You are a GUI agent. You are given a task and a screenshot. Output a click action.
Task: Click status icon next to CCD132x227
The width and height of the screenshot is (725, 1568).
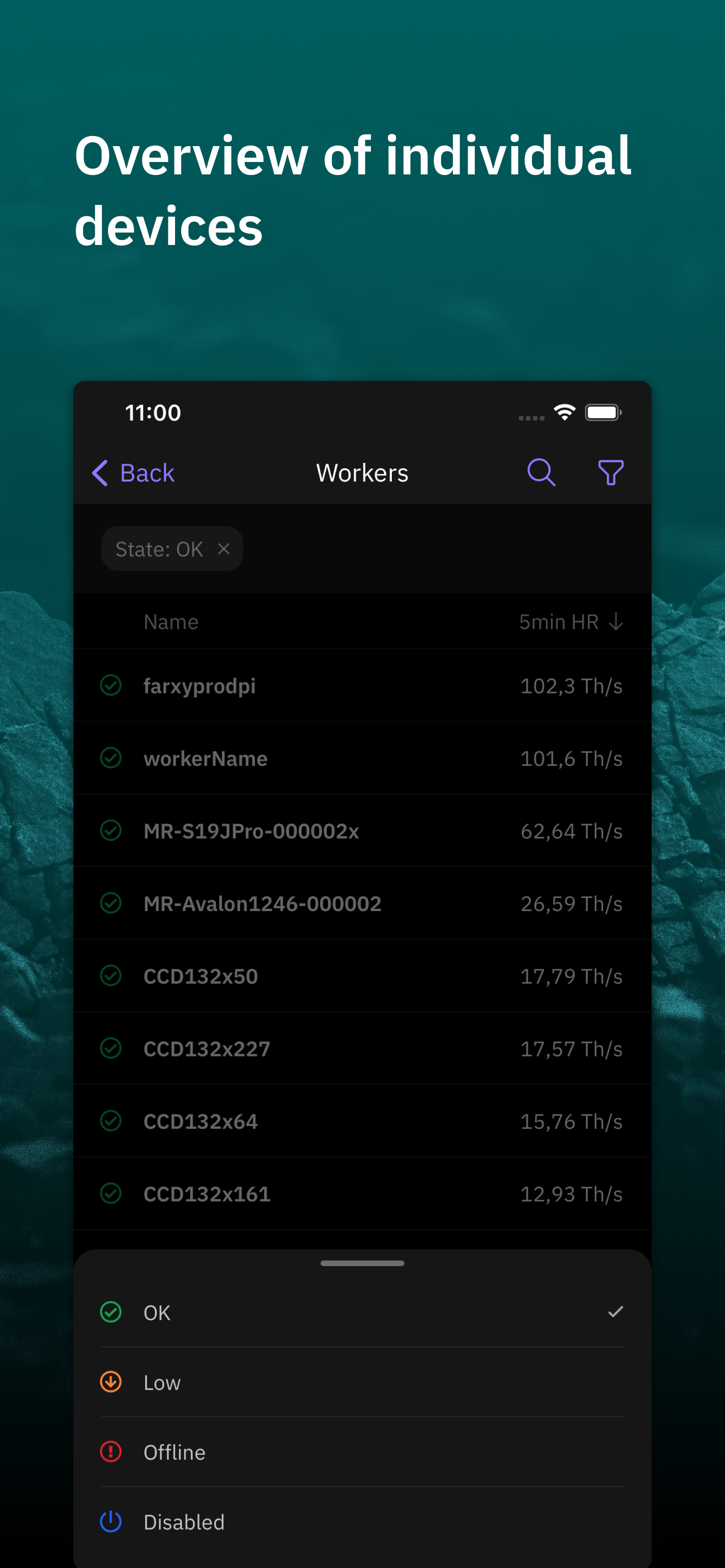pyautogui.click(x=111, y=1048)
